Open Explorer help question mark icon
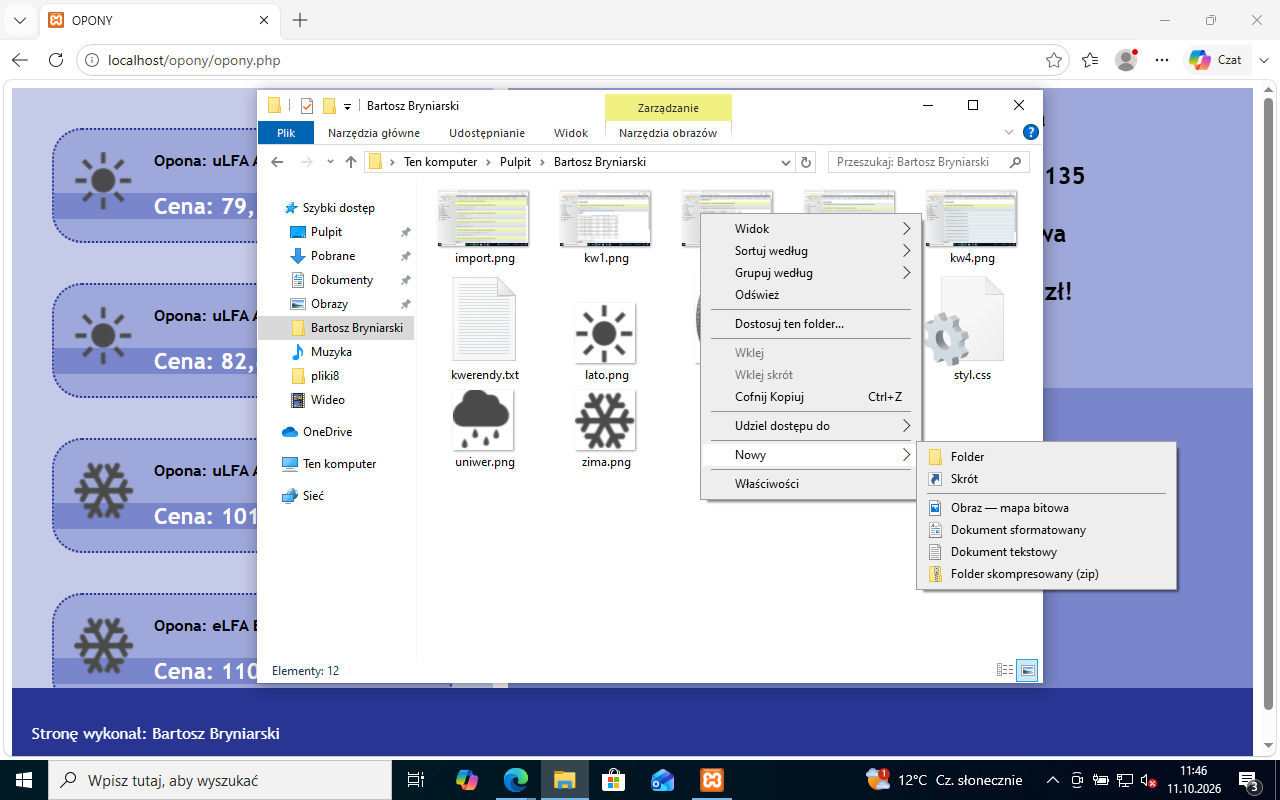Screen dimensions: 1280x800 tap(1031, 132)
